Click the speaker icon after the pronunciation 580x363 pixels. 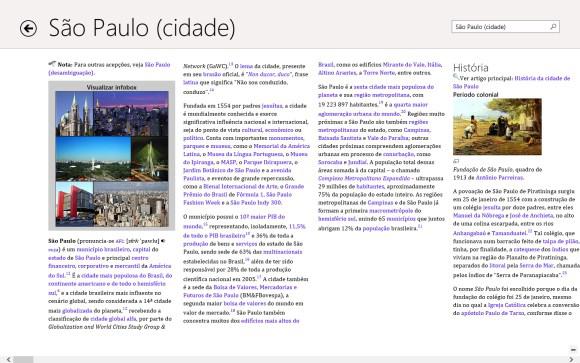(163, 241)
